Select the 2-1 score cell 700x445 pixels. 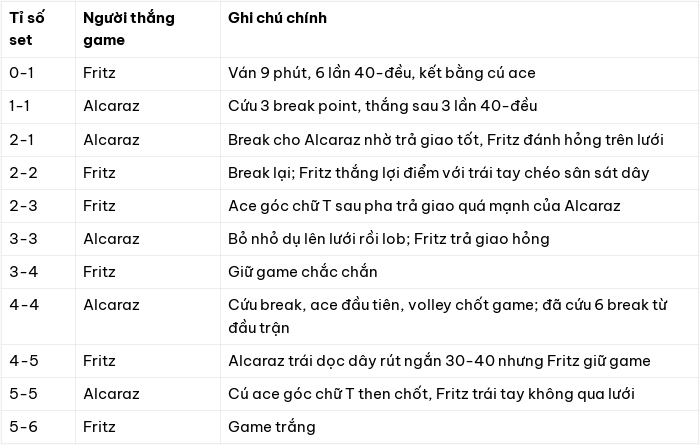(21, 140)
